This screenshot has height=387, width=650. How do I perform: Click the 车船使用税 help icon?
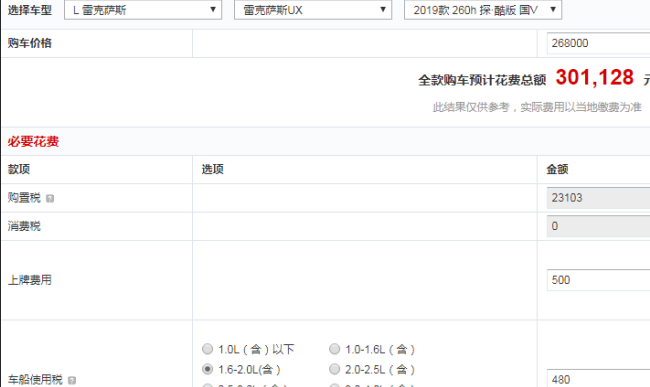tap(72, 380)
